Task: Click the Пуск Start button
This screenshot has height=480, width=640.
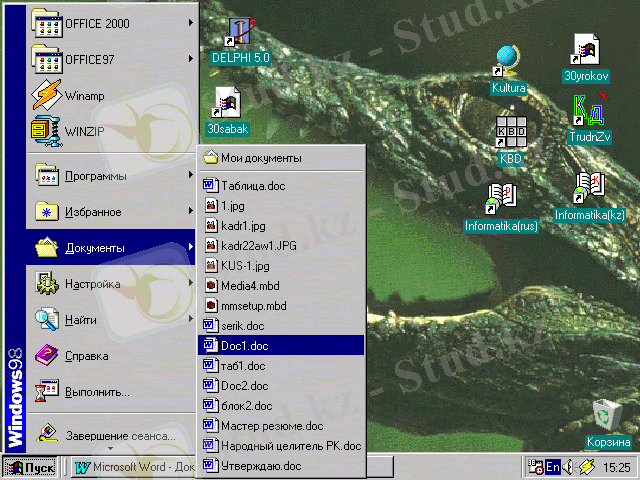Action: point(30,467)
